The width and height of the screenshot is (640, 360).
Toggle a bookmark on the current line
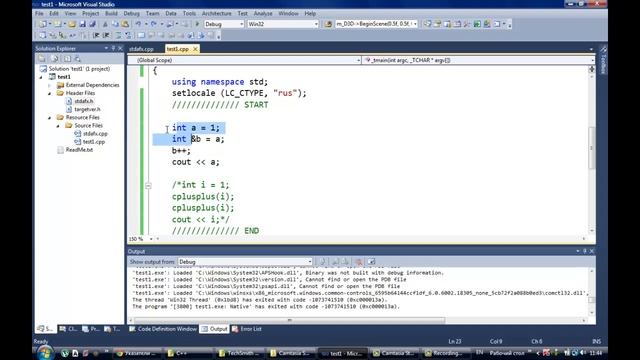pos(141,36)
